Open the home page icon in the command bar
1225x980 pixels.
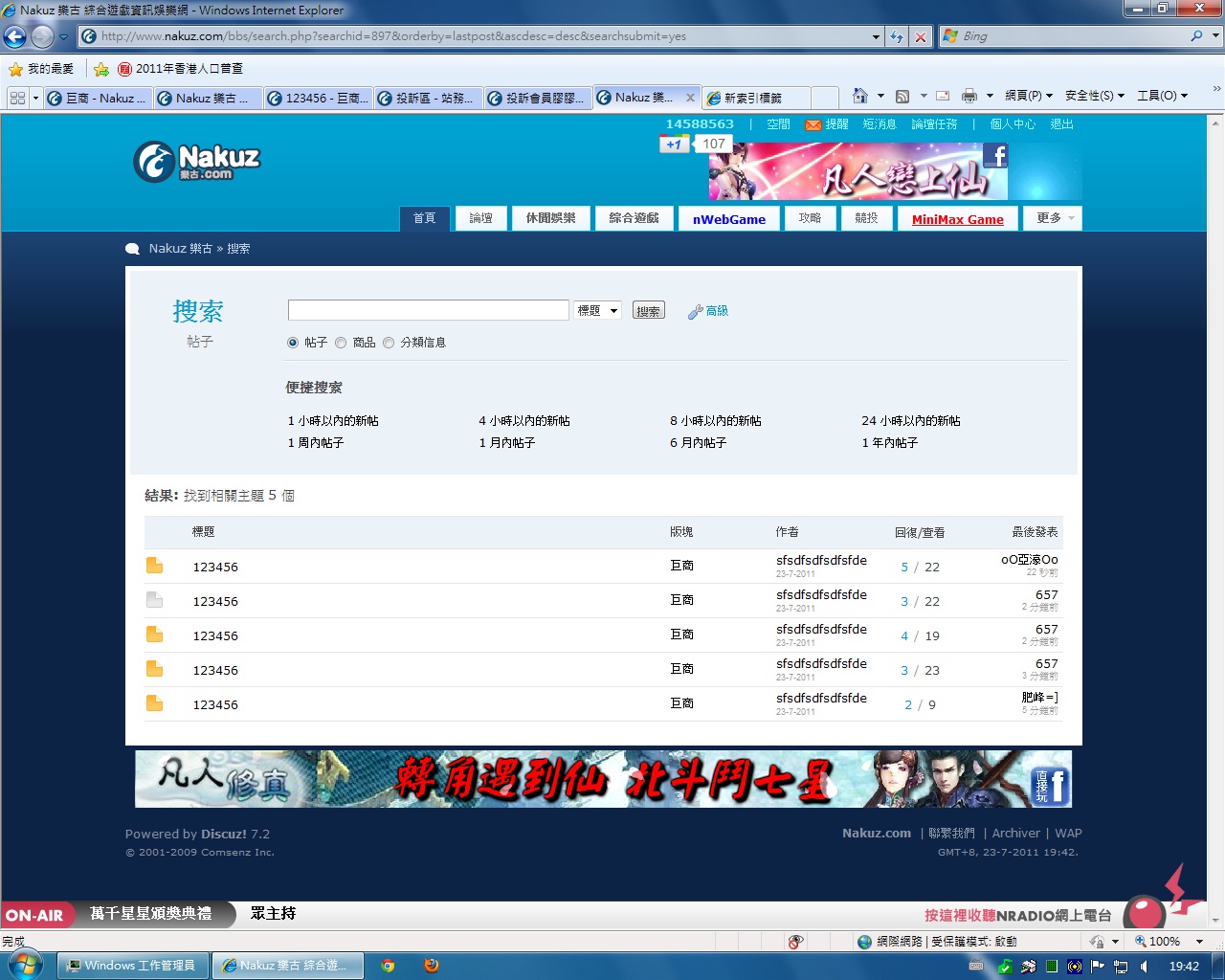point(859,96)
